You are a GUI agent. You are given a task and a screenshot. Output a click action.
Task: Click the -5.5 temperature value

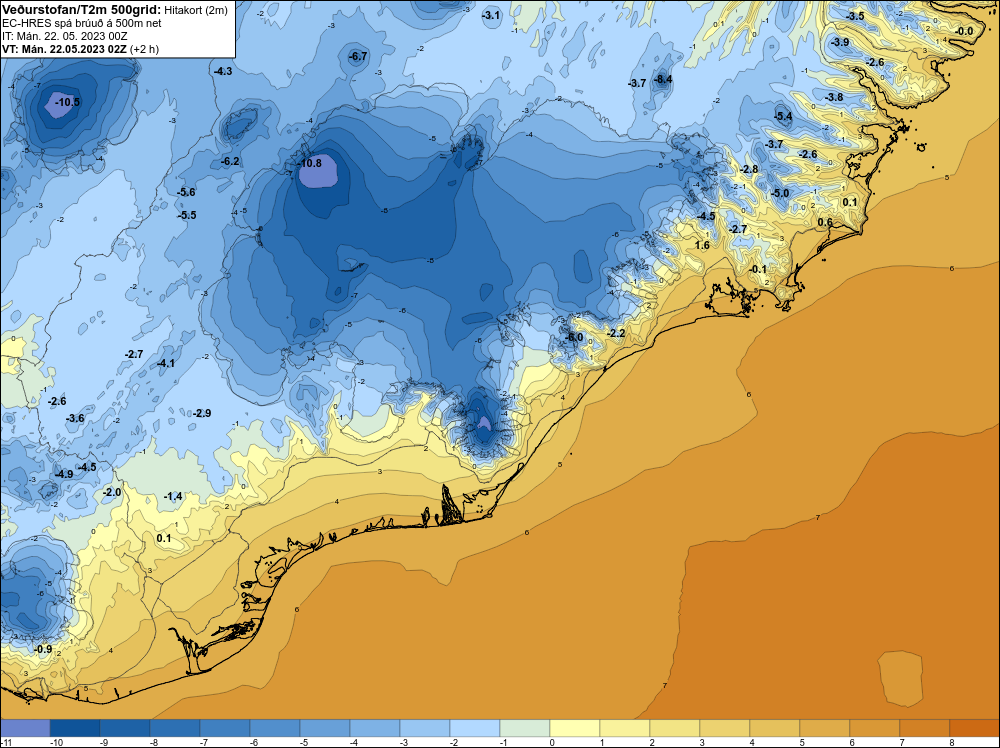click(187, 216)
